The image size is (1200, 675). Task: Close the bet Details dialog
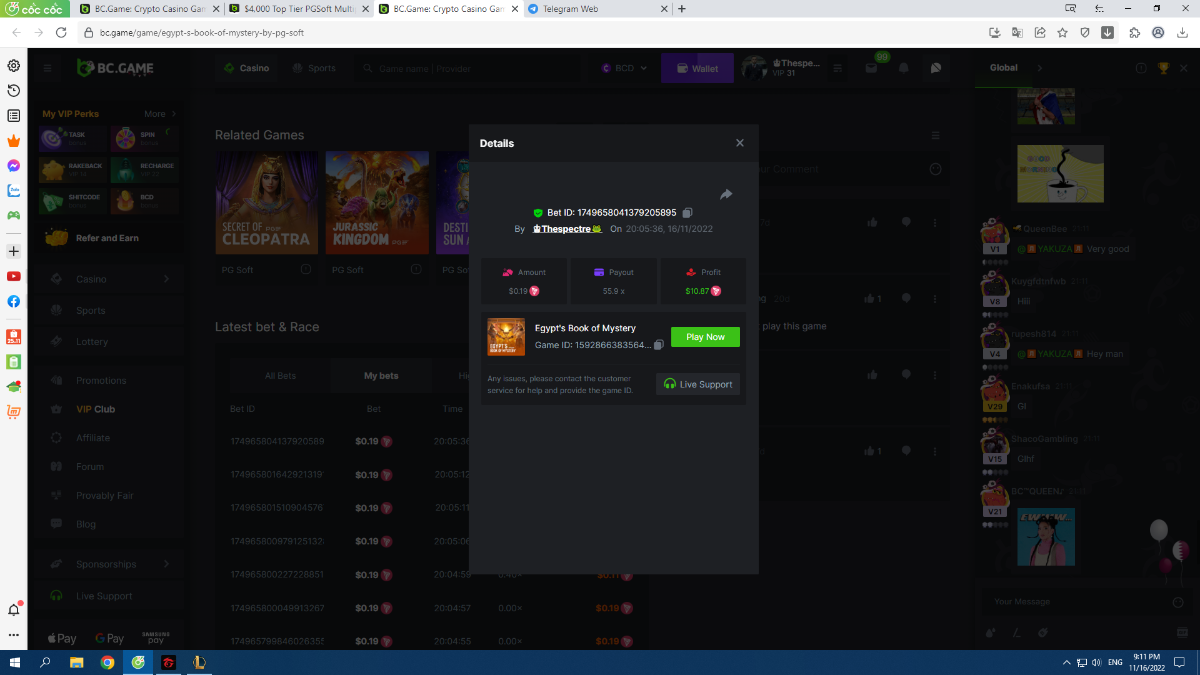(x=740, y=143)
